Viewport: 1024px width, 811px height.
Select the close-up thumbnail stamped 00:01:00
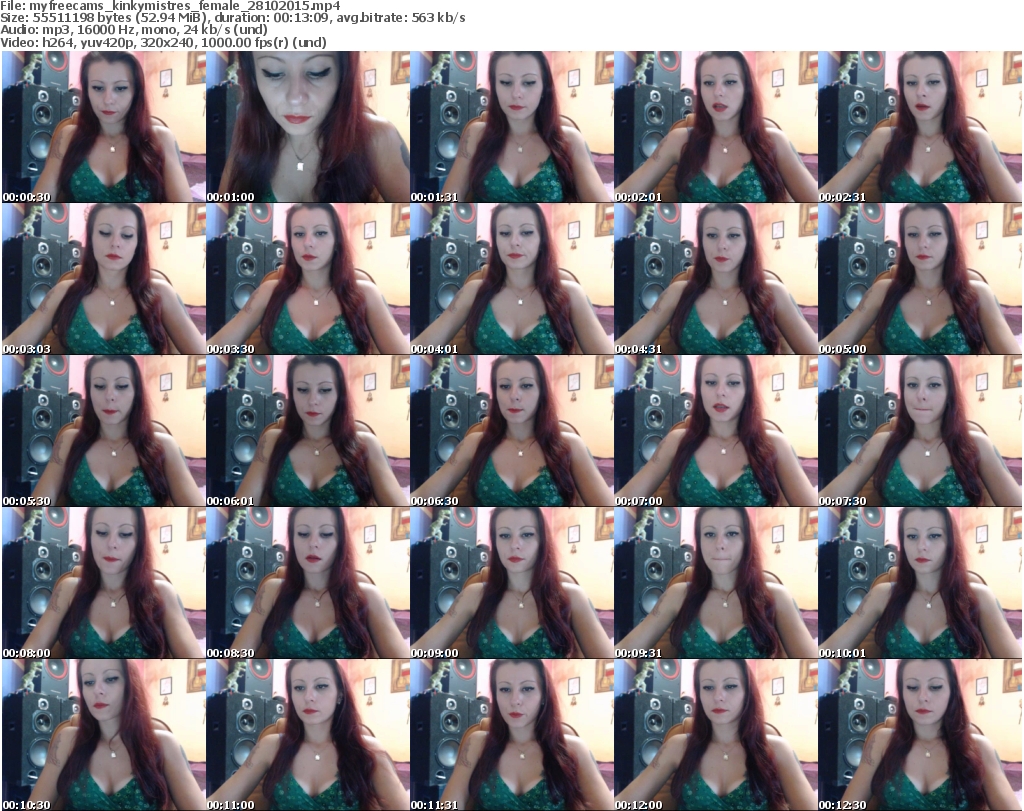coord(308,127)
